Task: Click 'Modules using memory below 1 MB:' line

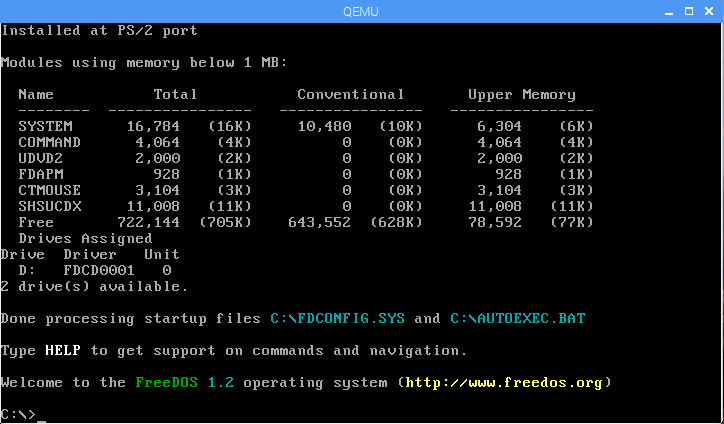Action: tap(144, 63)
